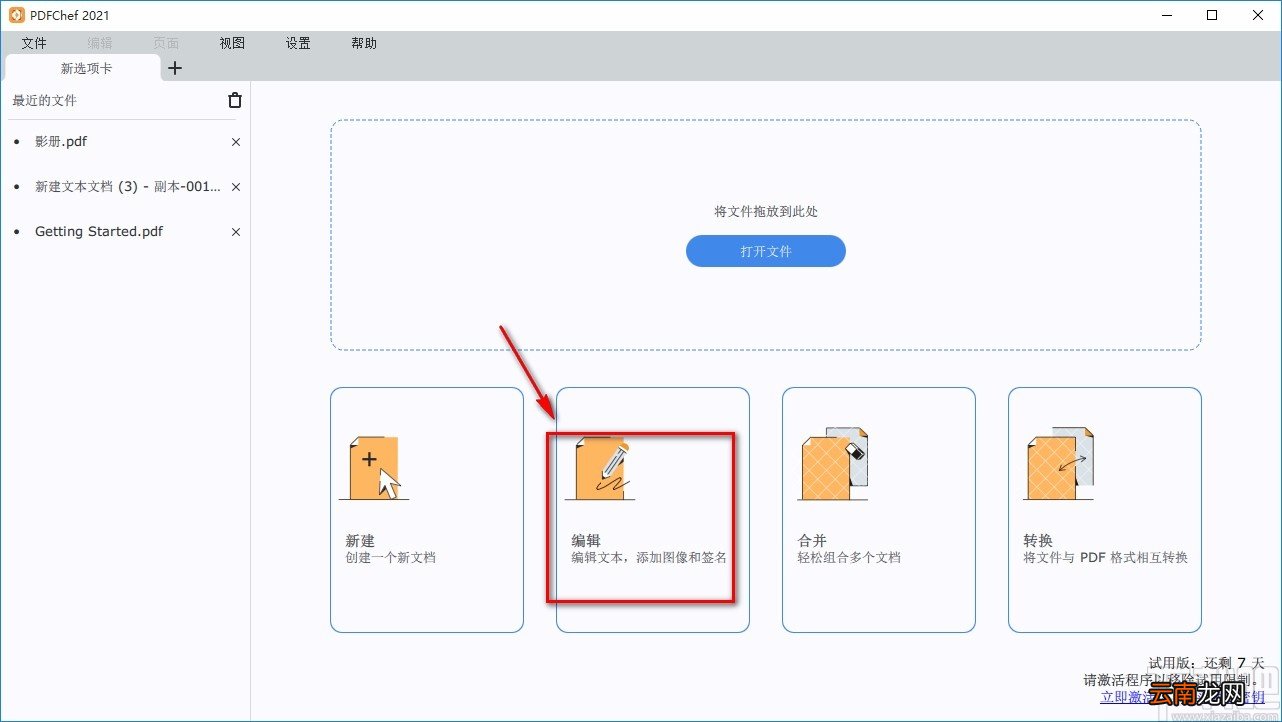
Task: Select the 编辑 card title
Action: tap(586, 540)
